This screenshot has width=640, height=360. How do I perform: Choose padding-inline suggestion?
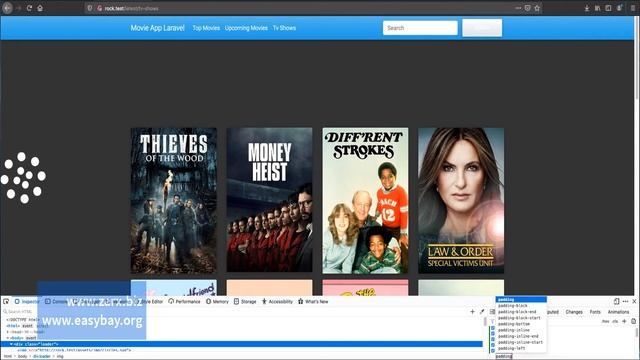pyautogui.click(x=521, y=330)
